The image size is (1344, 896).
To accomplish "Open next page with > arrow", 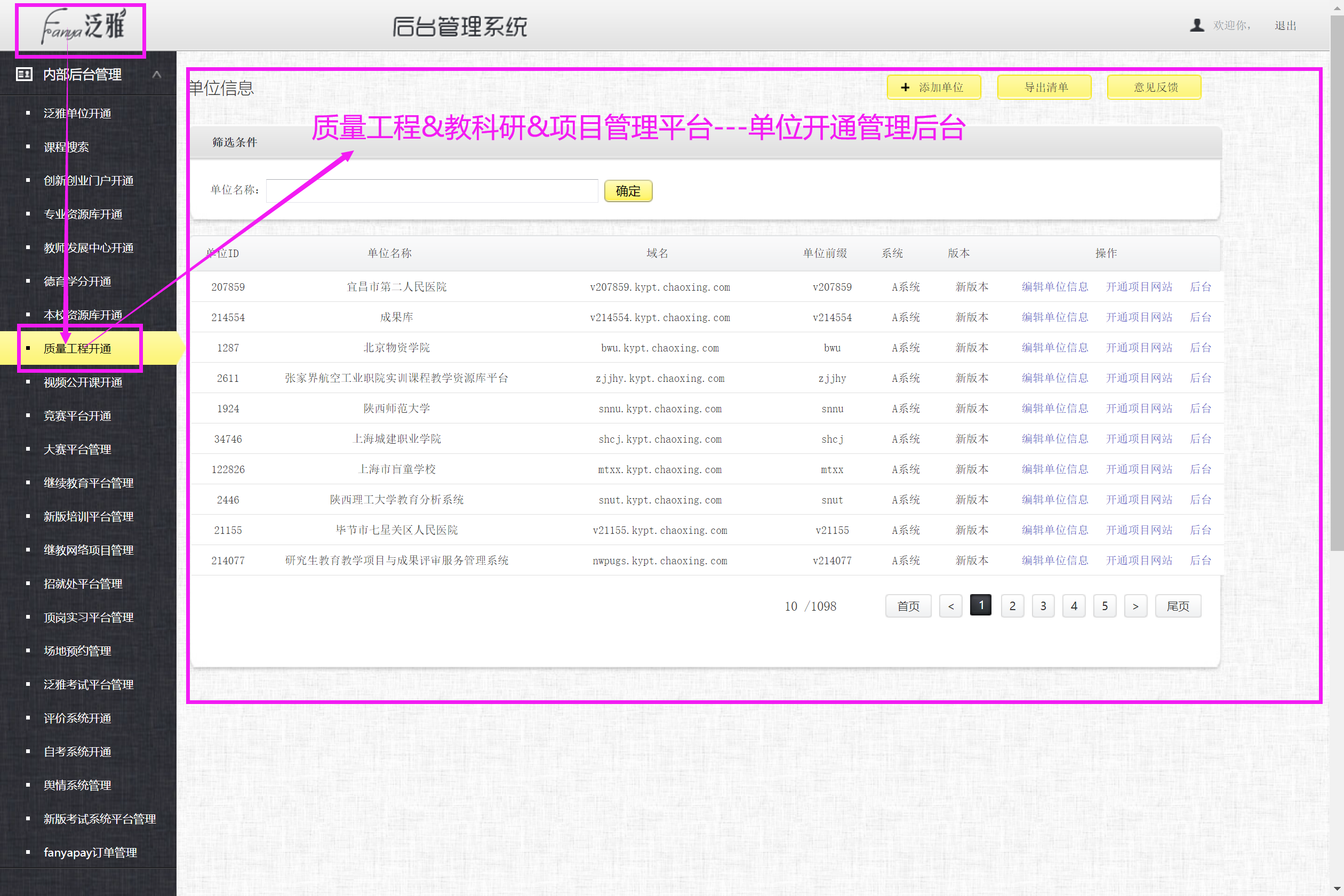I will pyautogui.click(x=1135, y=606).
